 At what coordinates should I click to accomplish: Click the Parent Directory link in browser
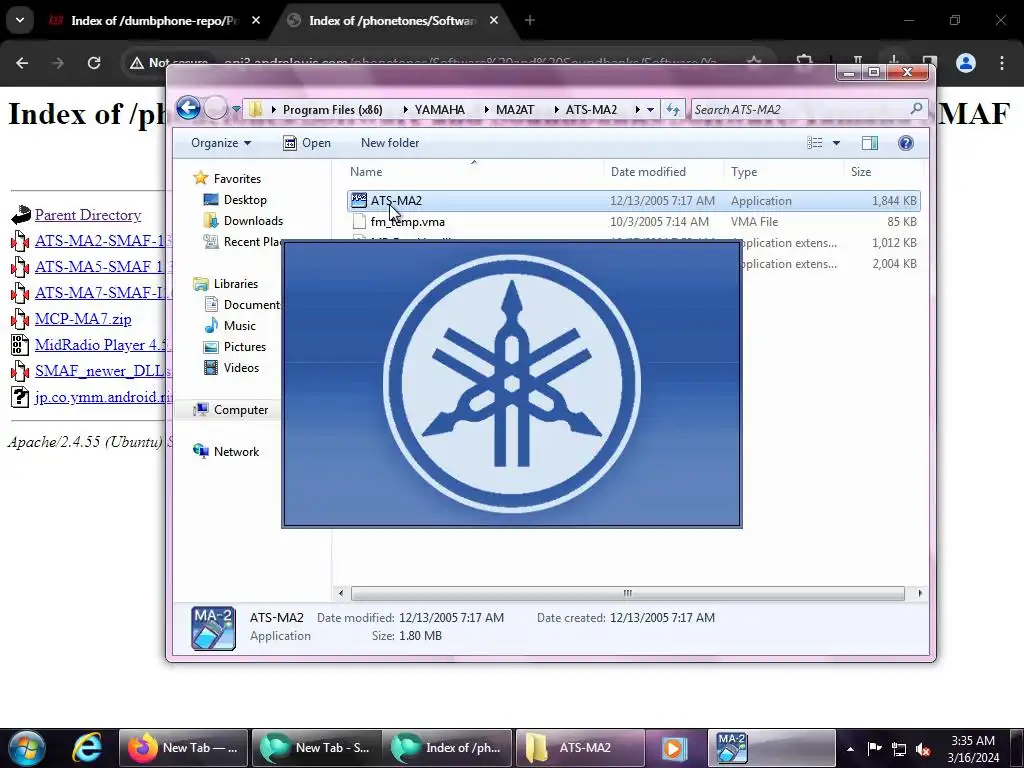(x=88, y=215)
